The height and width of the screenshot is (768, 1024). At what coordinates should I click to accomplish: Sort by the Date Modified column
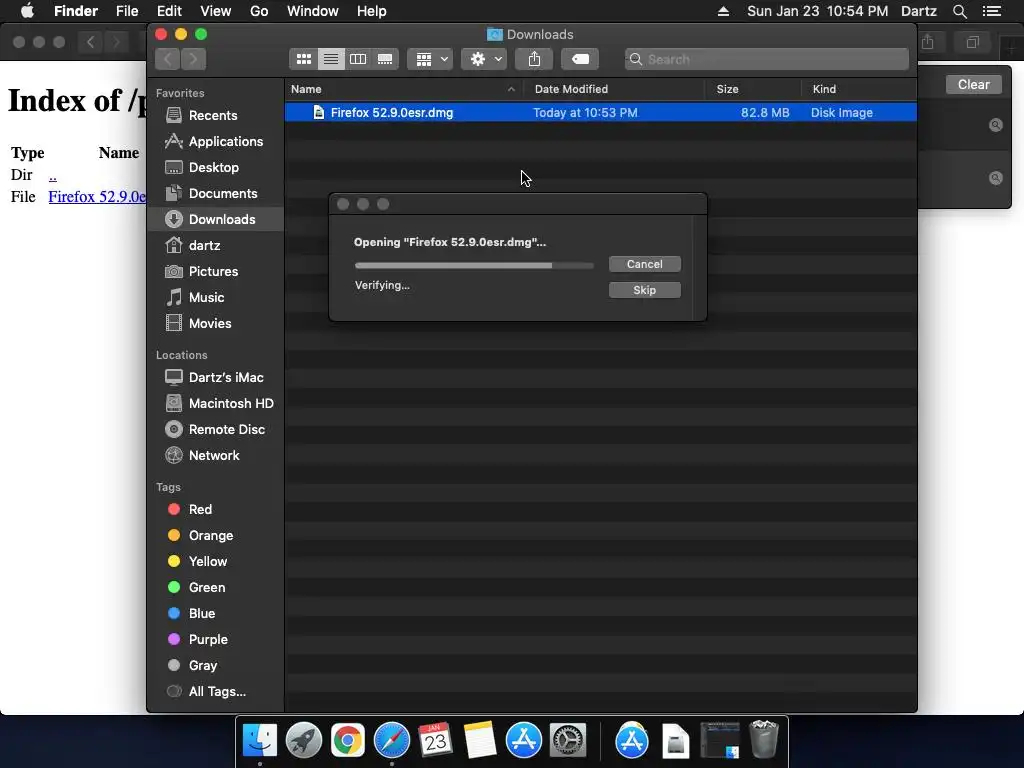614,89
